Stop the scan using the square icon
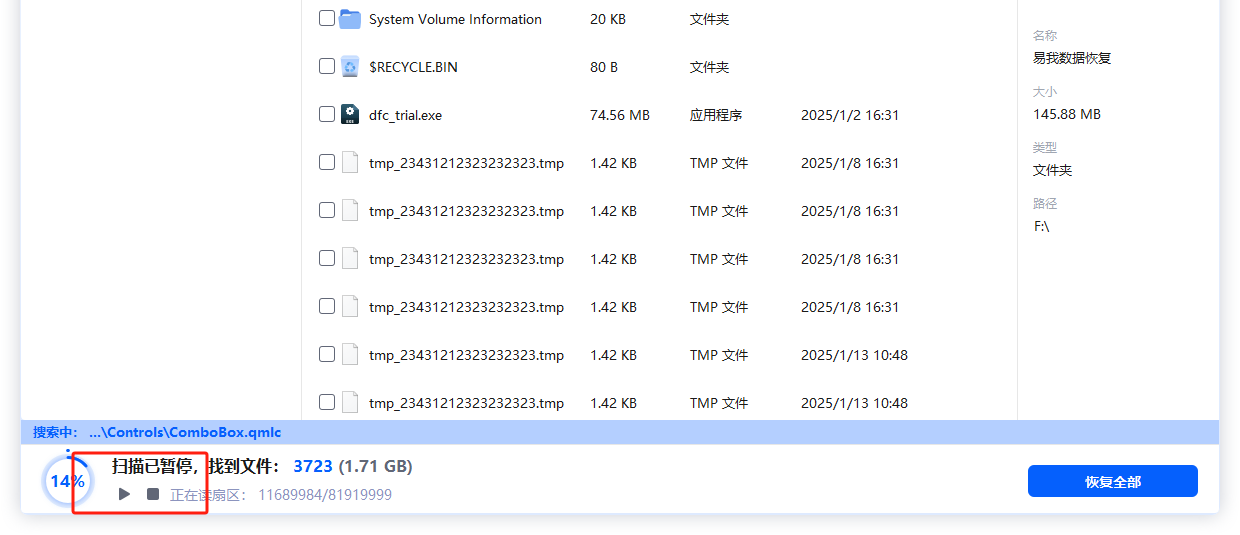This screenshot has height=535, width=1240. coord(153,494)
